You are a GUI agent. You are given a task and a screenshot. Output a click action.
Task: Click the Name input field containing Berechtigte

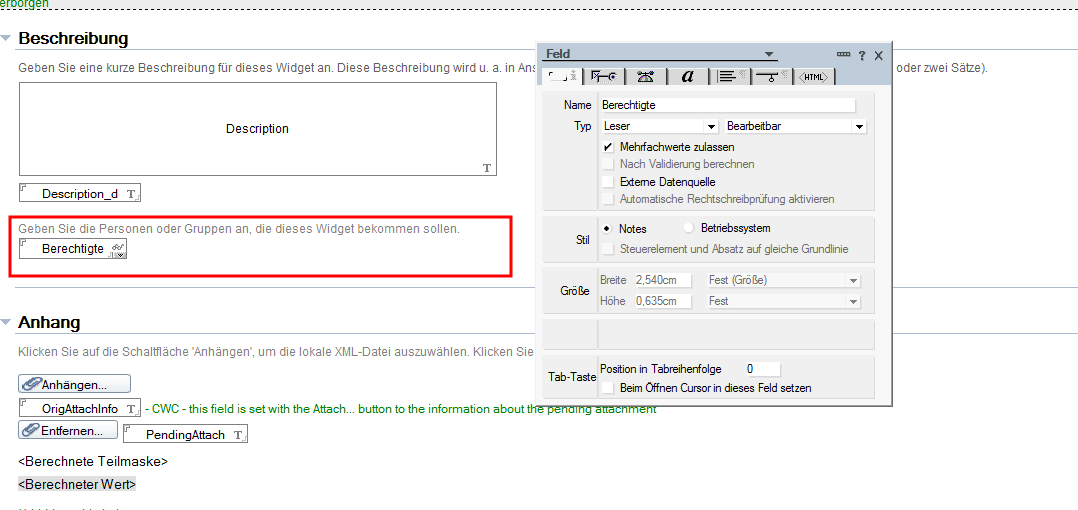[x=727, y=105]
